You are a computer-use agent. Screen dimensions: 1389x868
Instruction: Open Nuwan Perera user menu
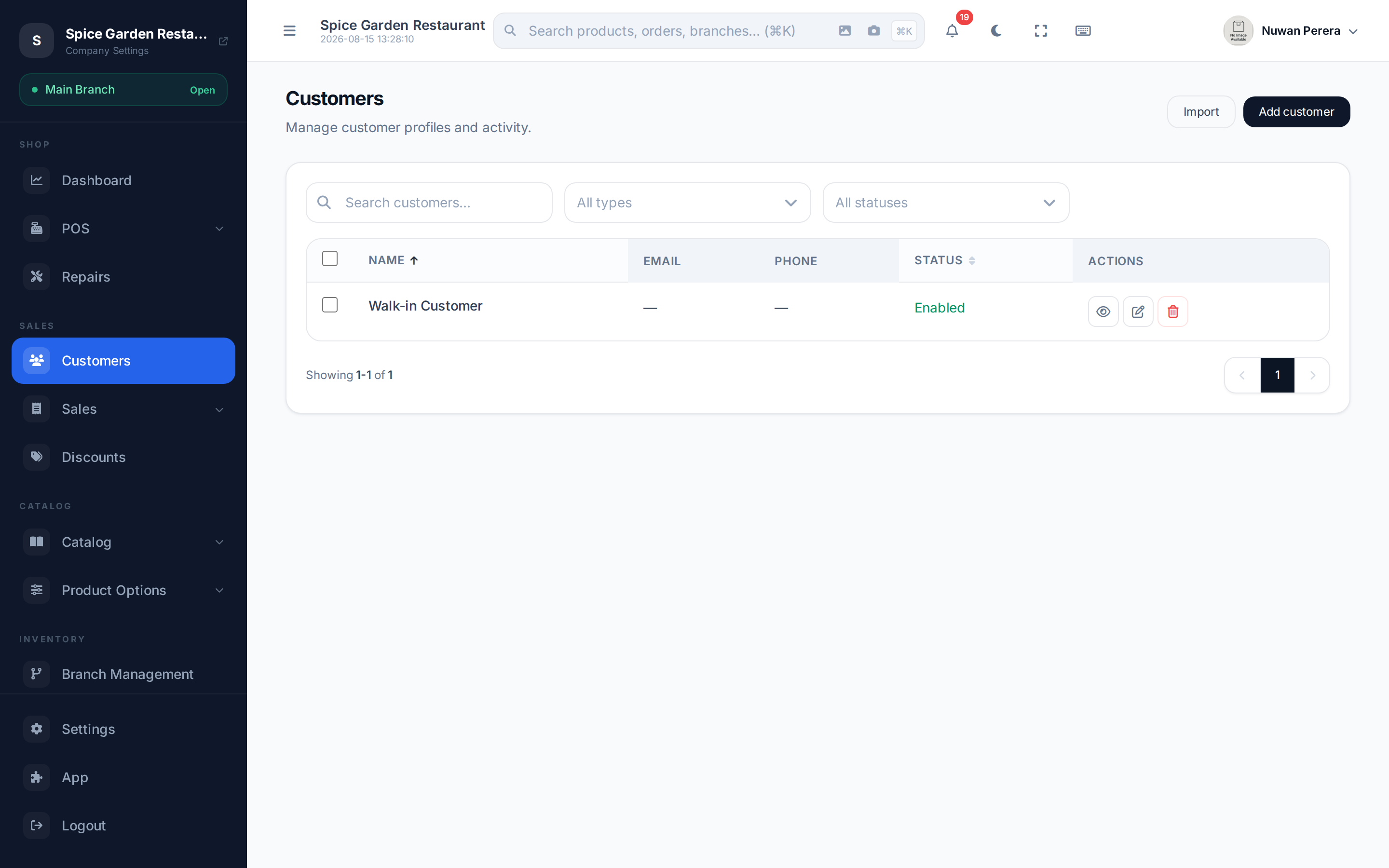[x=1290, y=31]
